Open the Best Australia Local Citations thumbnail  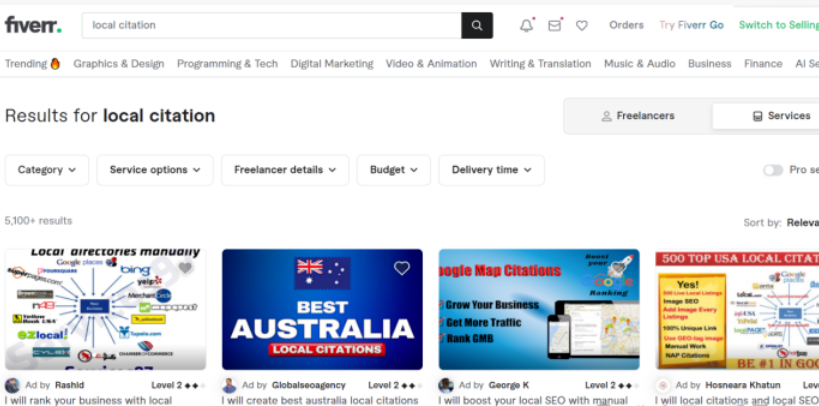(x=322, y=309)
